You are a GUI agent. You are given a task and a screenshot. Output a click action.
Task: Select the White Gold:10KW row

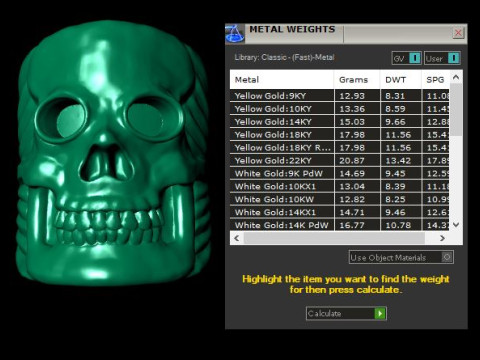[339, 199]
